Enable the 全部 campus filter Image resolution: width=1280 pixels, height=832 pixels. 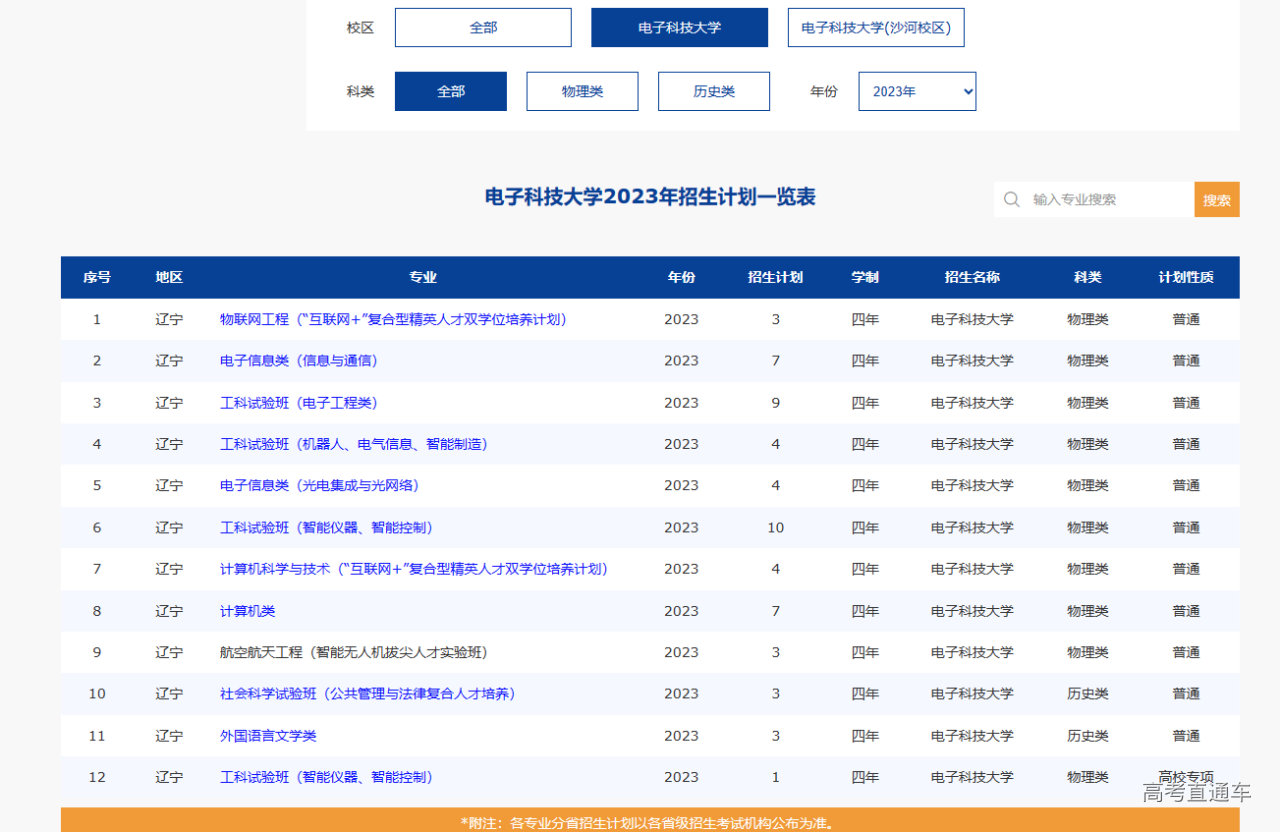click(x=483, y=27)
